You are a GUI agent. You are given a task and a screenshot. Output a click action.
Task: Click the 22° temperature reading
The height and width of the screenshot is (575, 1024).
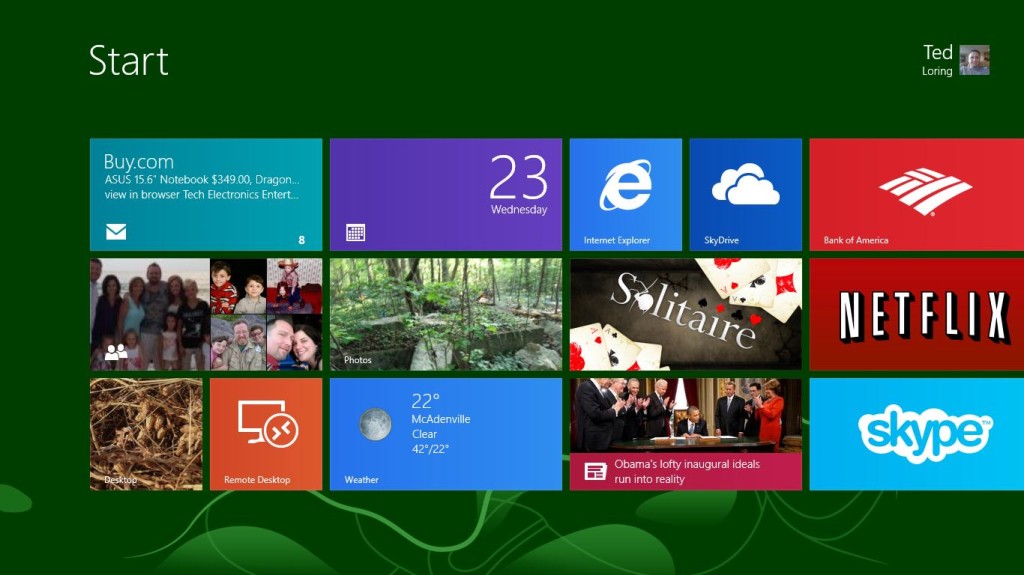pyautogui.click(x=425, y=401)
